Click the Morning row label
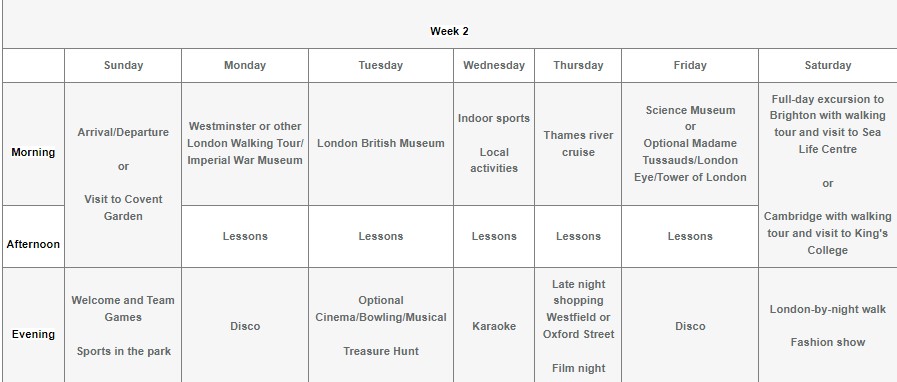897x382 pixels. (x=33, y=152)
